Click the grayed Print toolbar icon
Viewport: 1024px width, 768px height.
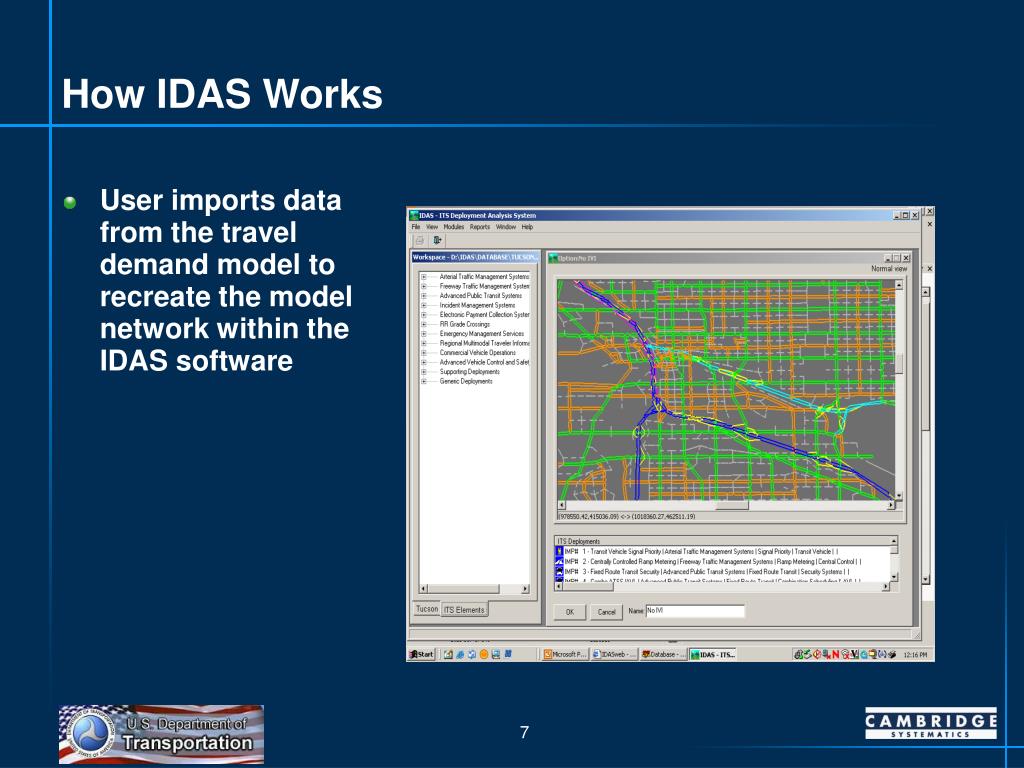(420, 240)
